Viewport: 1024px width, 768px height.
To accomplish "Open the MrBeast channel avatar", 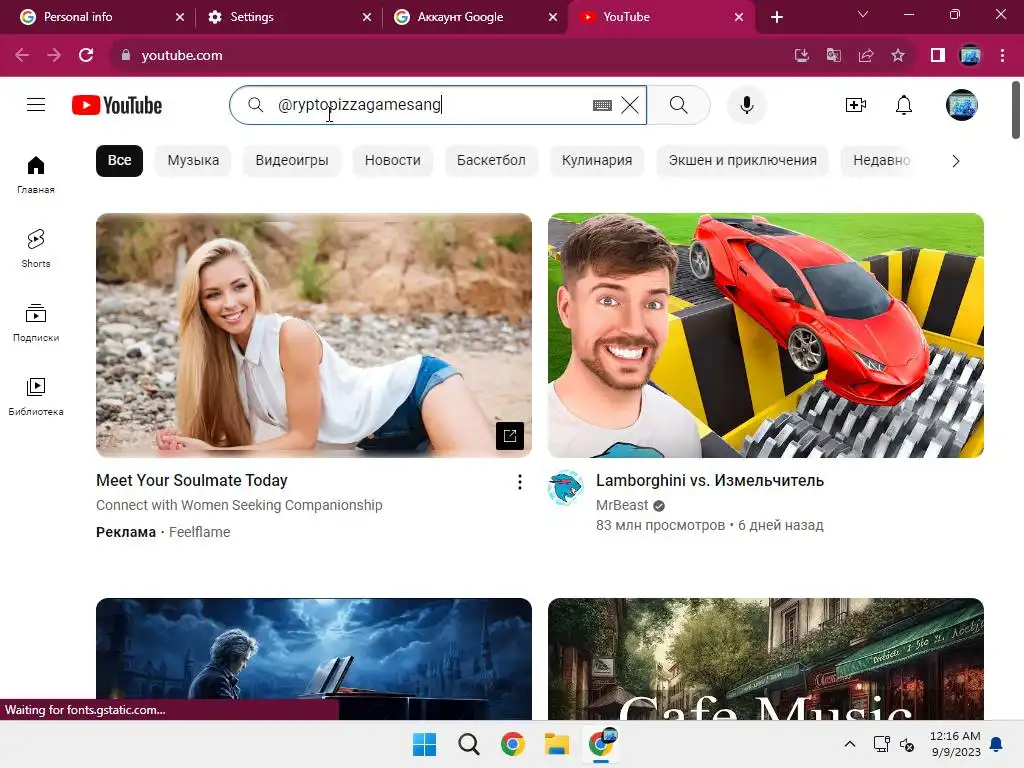I will 565,488.
